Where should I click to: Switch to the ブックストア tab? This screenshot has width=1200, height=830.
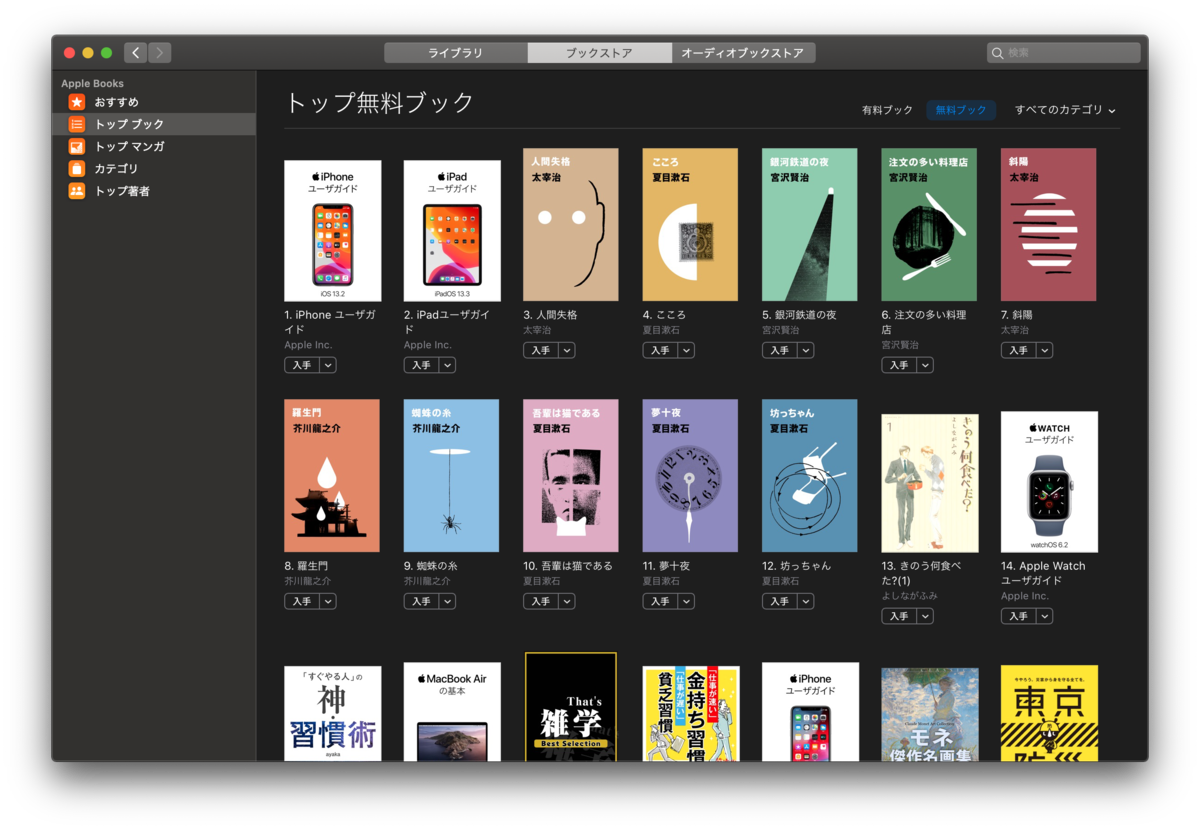coord(599,53)
